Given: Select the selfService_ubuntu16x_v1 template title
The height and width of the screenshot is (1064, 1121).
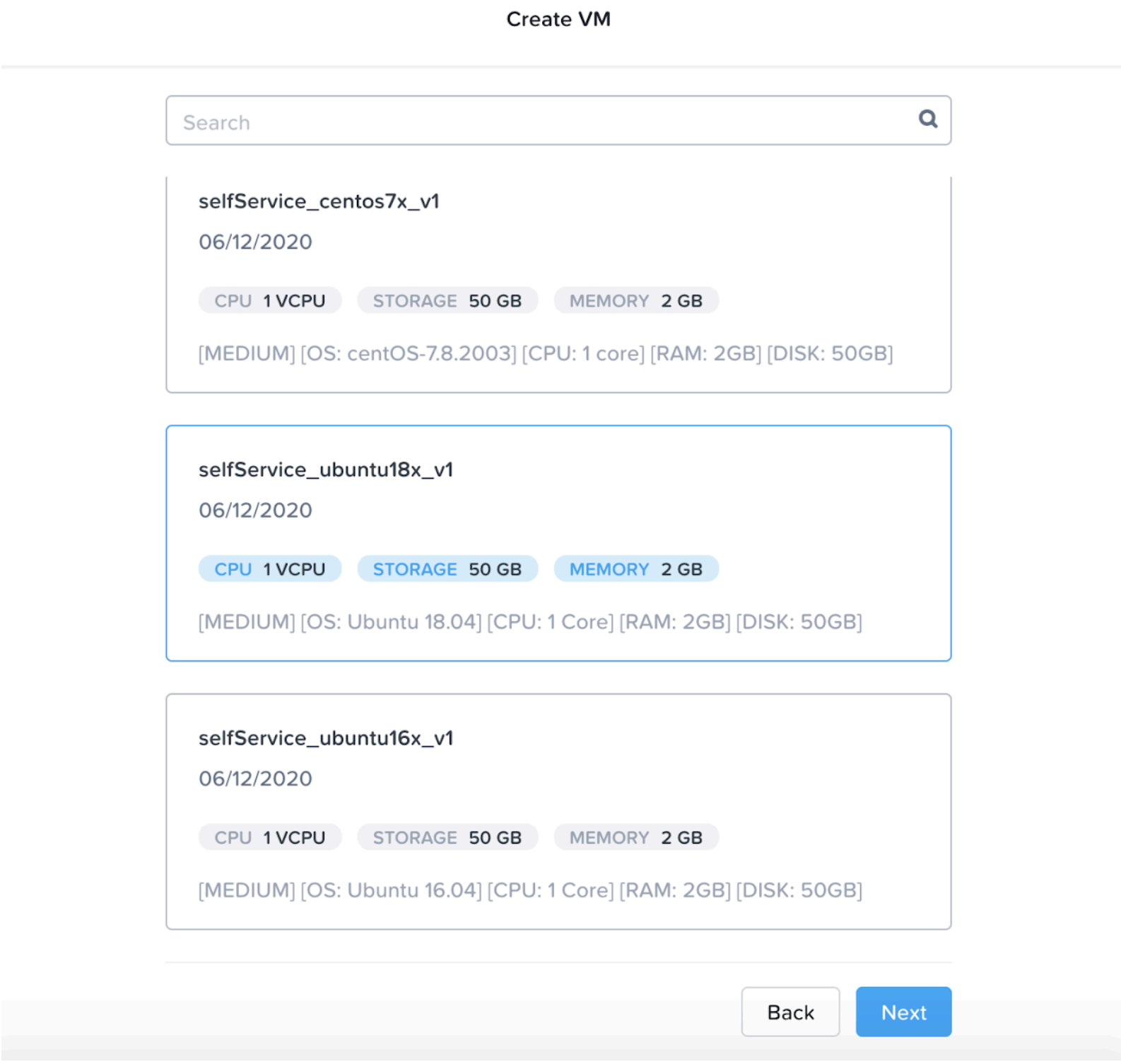Looking at the screenshot, I should click(x=326, y=738).
